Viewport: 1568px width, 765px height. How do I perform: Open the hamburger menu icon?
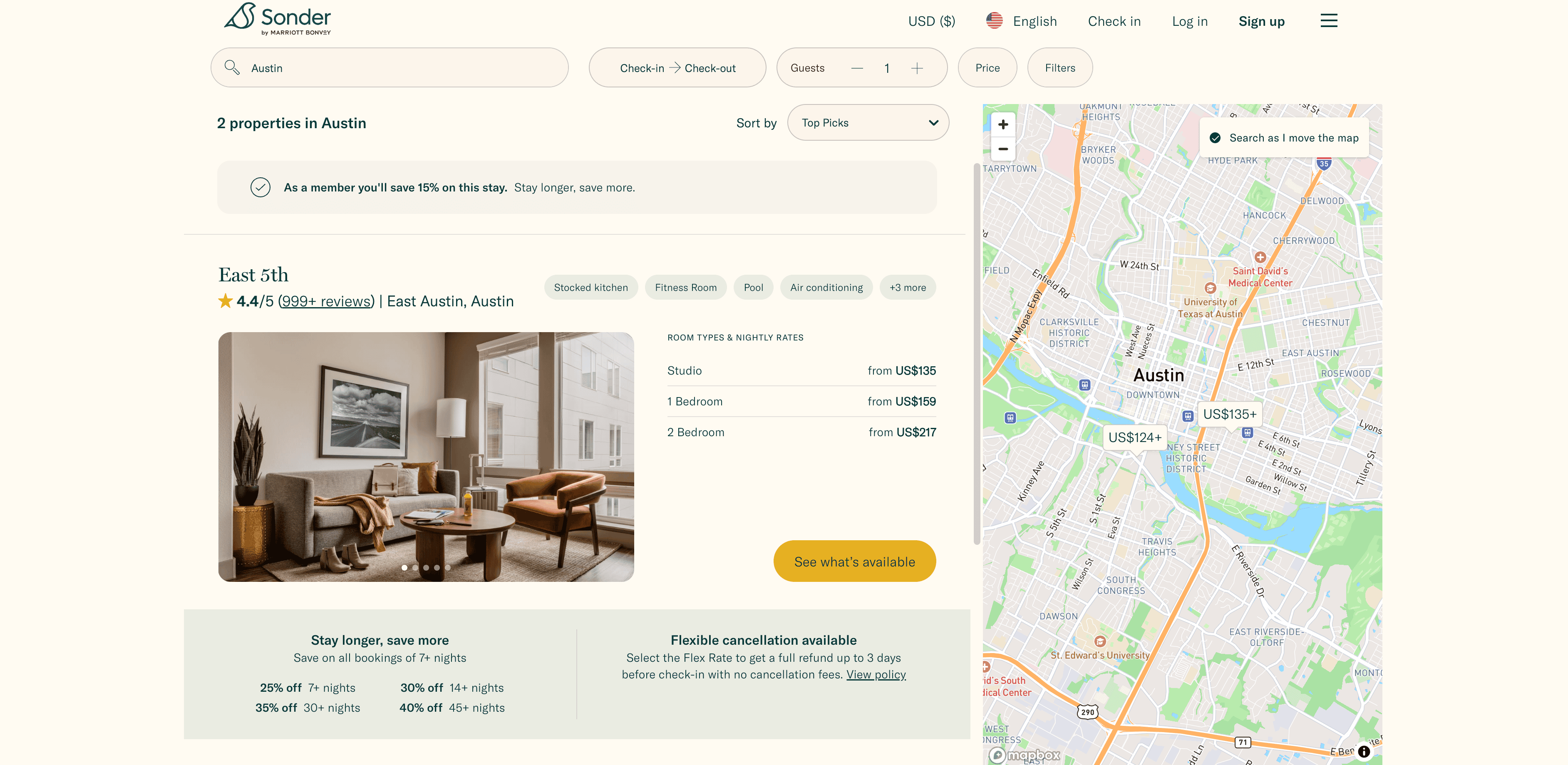tap(1328, 21)
